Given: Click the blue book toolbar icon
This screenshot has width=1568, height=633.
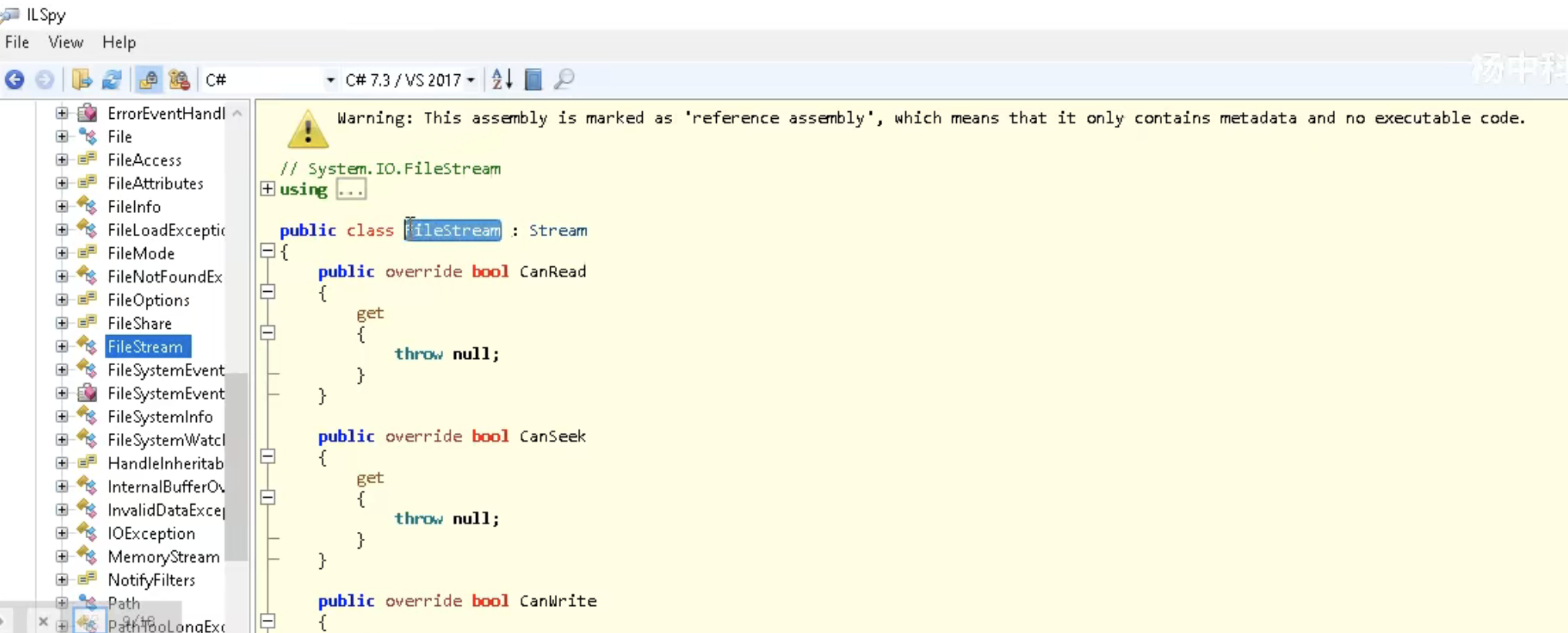Looking at the screenshot, I should point(533,80).
